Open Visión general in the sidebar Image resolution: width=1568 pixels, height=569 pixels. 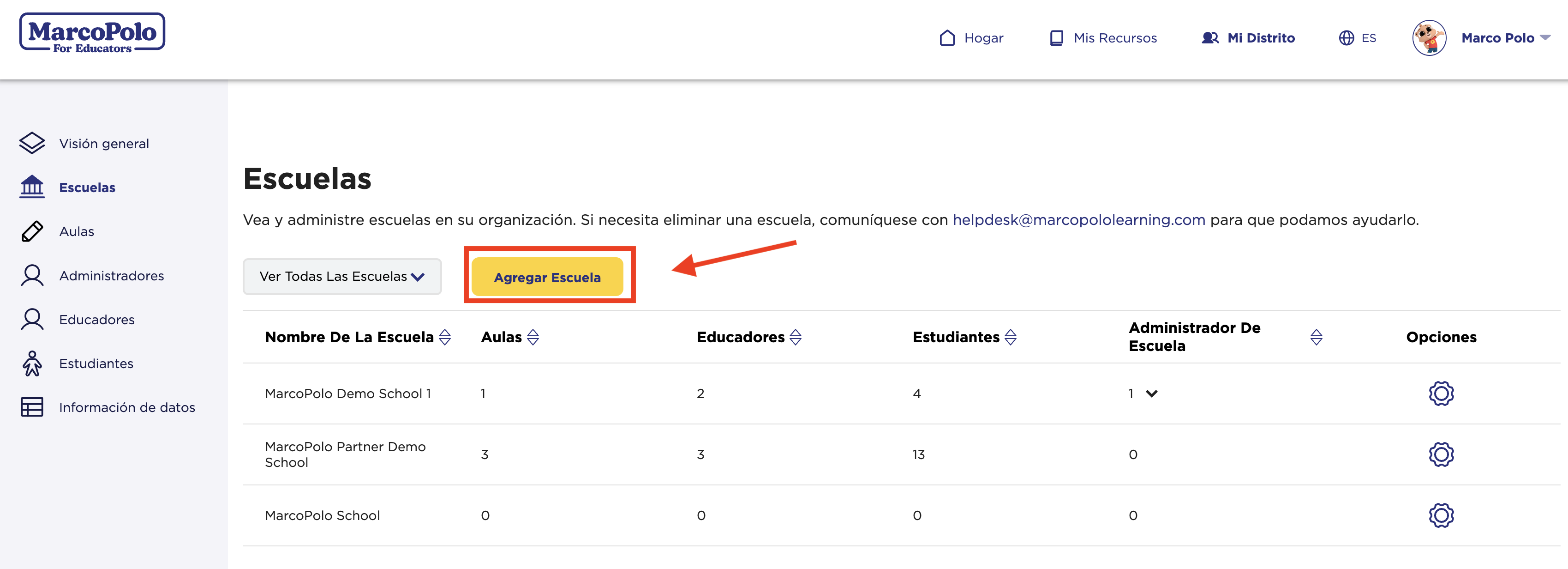(x=104, y=144)
